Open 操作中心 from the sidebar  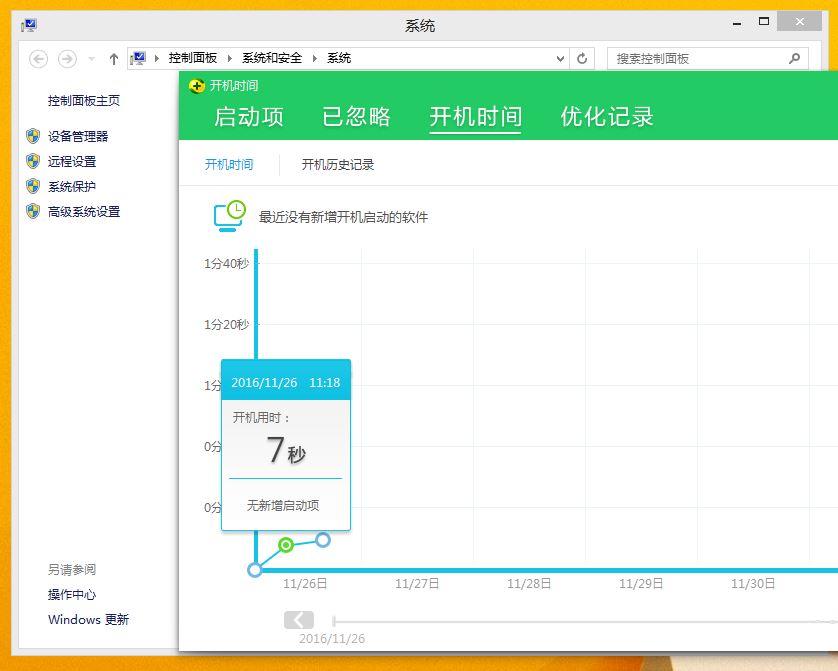click(70, 596)
